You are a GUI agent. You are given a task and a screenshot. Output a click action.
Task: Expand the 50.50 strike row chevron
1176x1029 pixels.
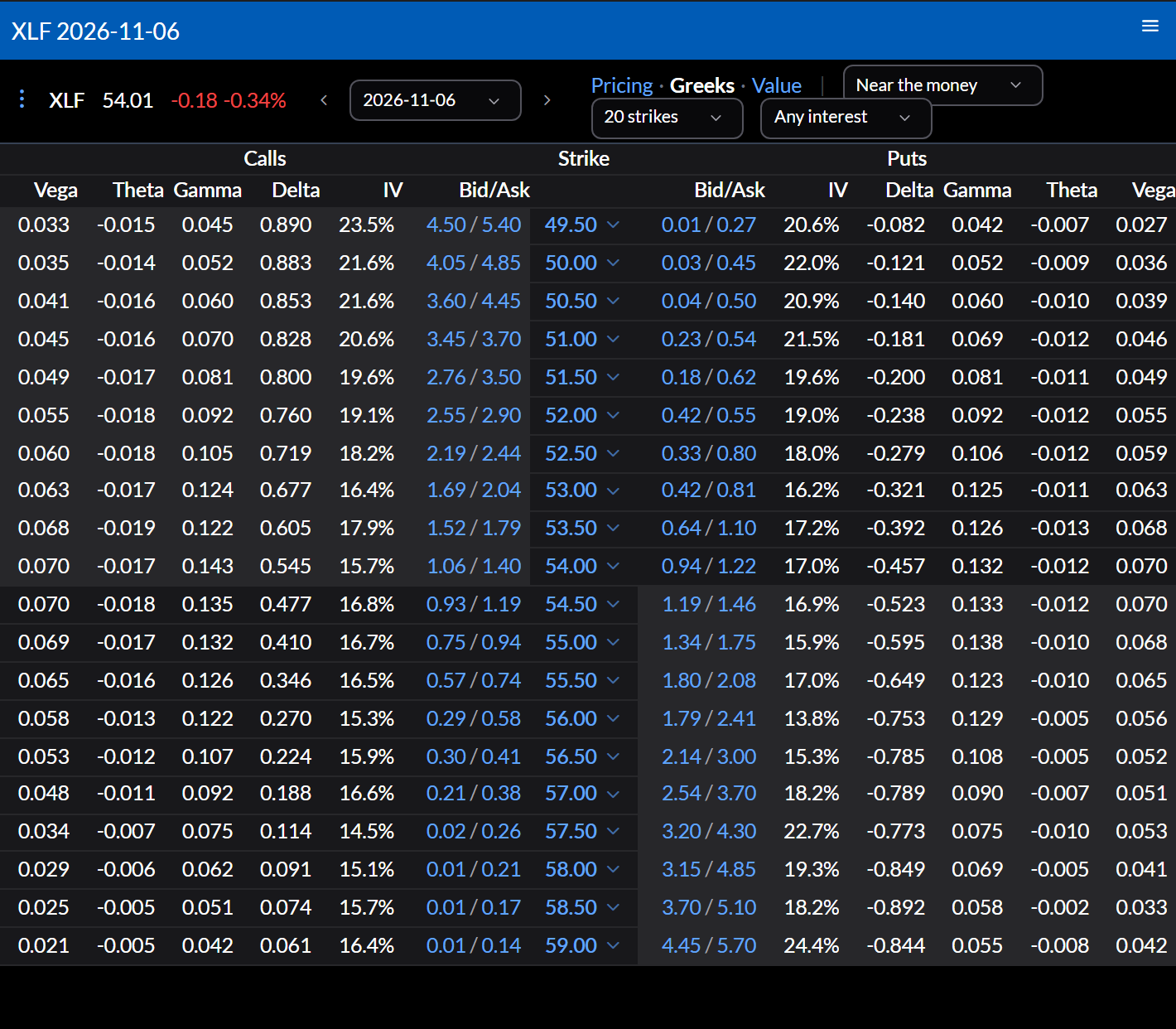click(613, 301)
